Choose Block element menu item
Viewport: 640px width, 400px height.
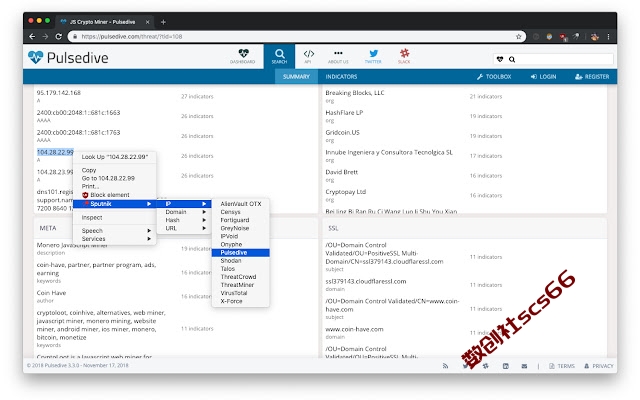[x=115, y=195]
